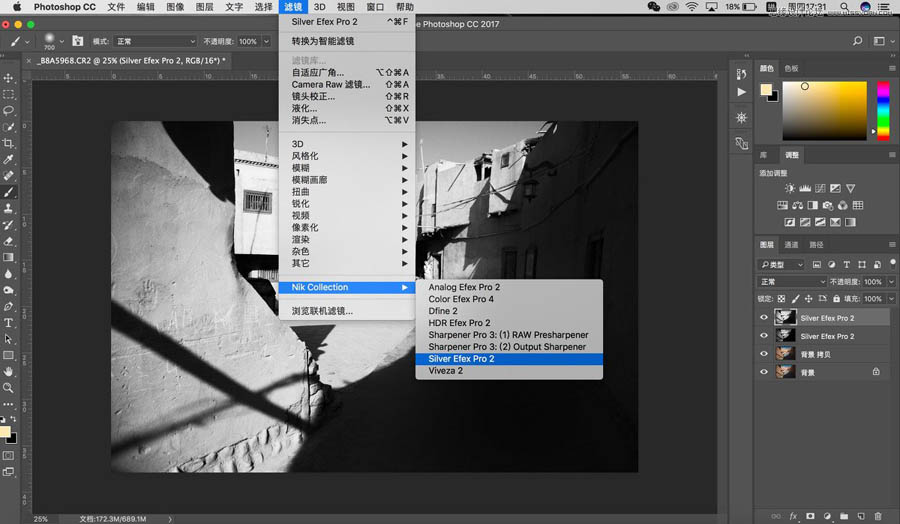Toggle lock image pixels brush icon
The width and height of the screenshot is (900, 524).
point(795,298)
